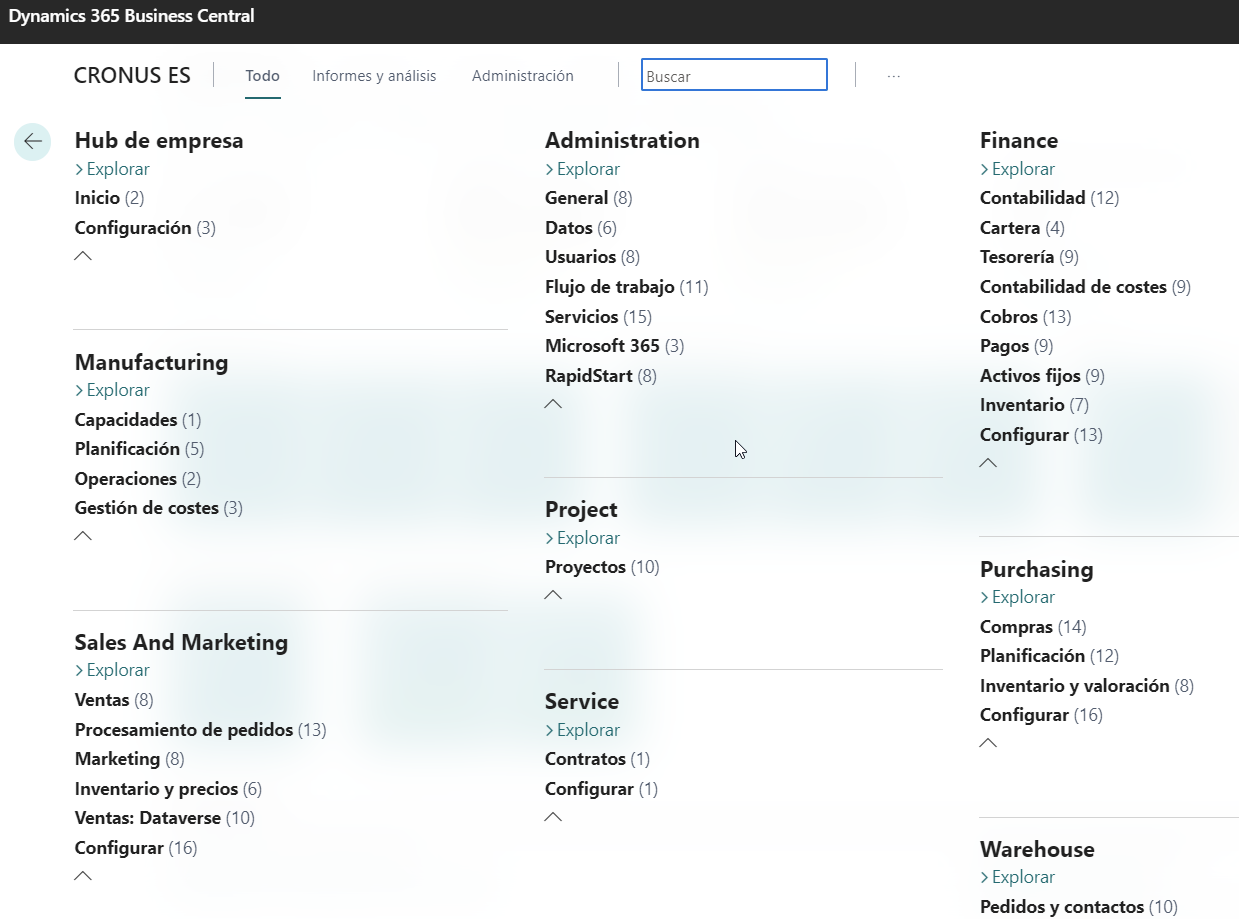The image size is (1239, 919).
Task: Open Configuración (3) under Hub de empresa
Action: click(x=145, y=228)
